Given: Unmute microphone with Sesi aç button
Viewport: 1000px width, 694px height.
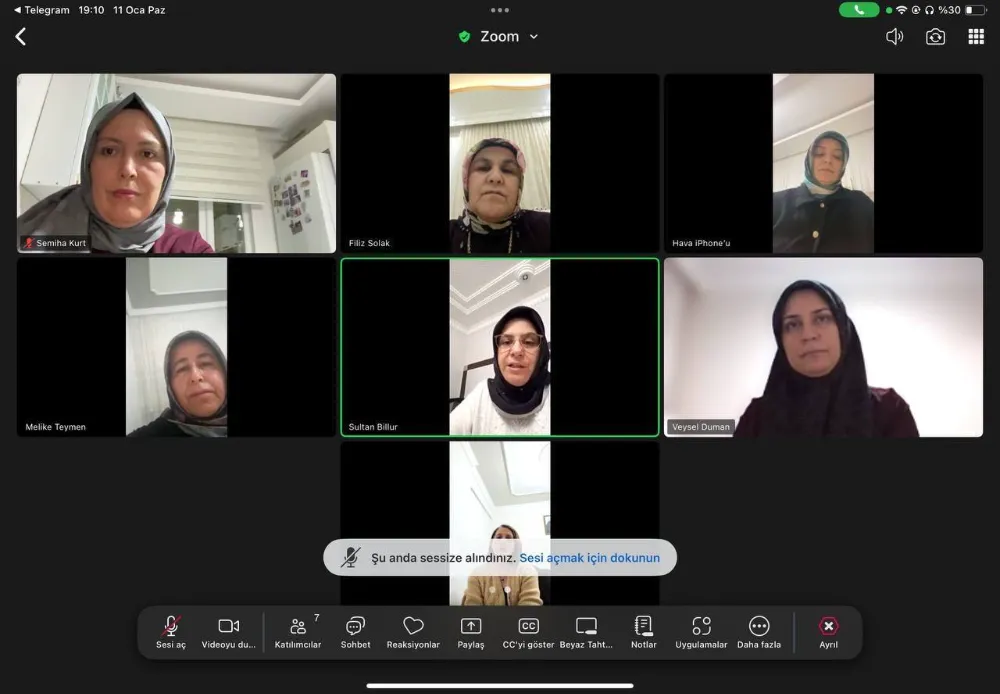Looking at the screenshot, I should click(171, 632).
